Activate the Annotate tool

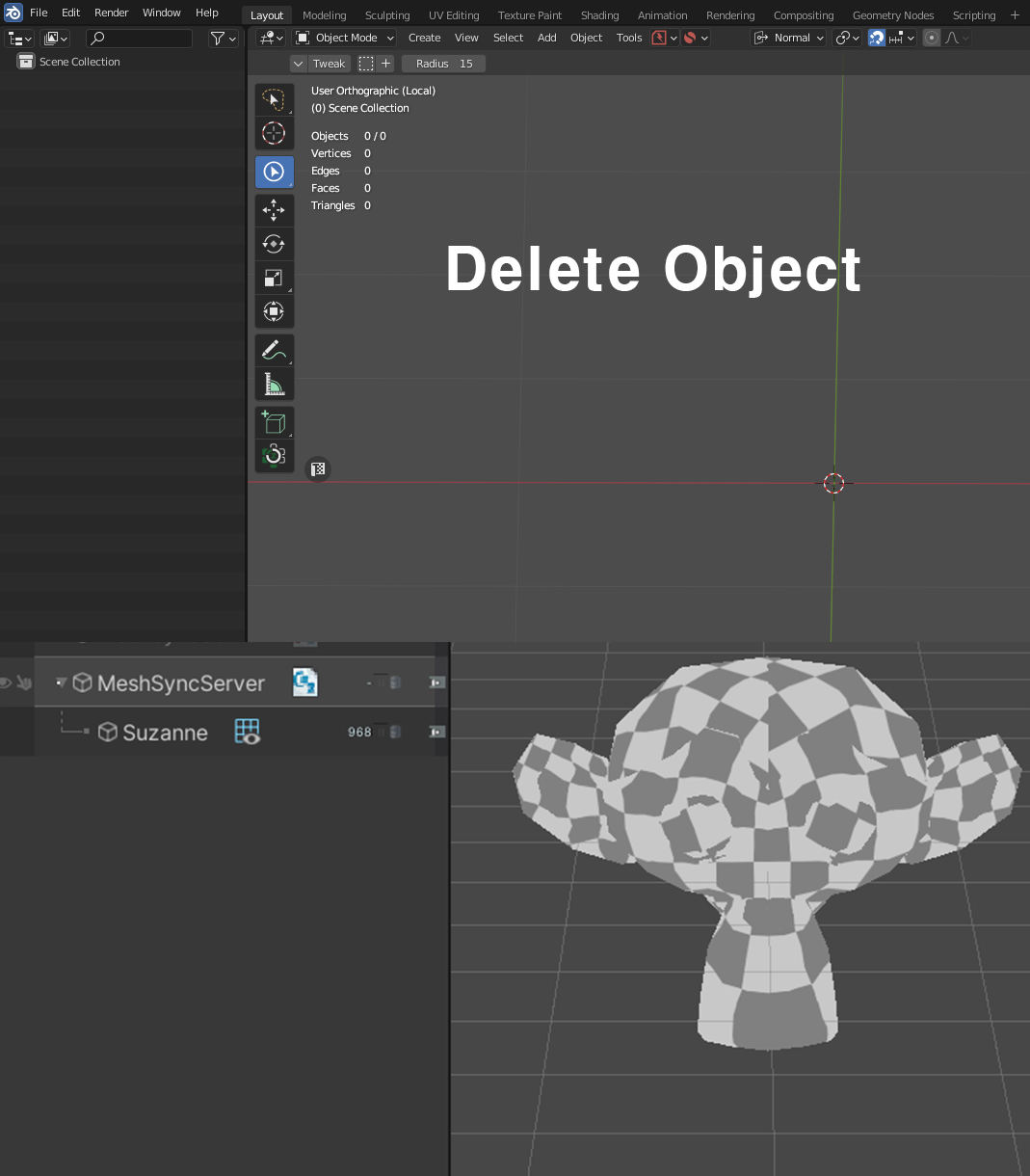click(x=274, y=350)
